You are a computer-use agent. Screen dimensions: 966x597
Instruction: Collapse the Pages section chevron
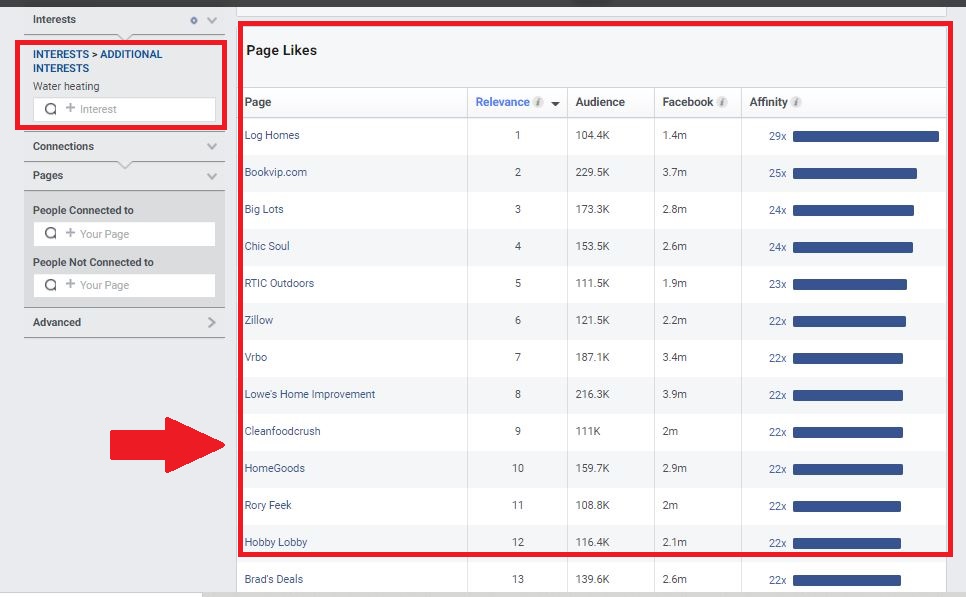point(212,176)
